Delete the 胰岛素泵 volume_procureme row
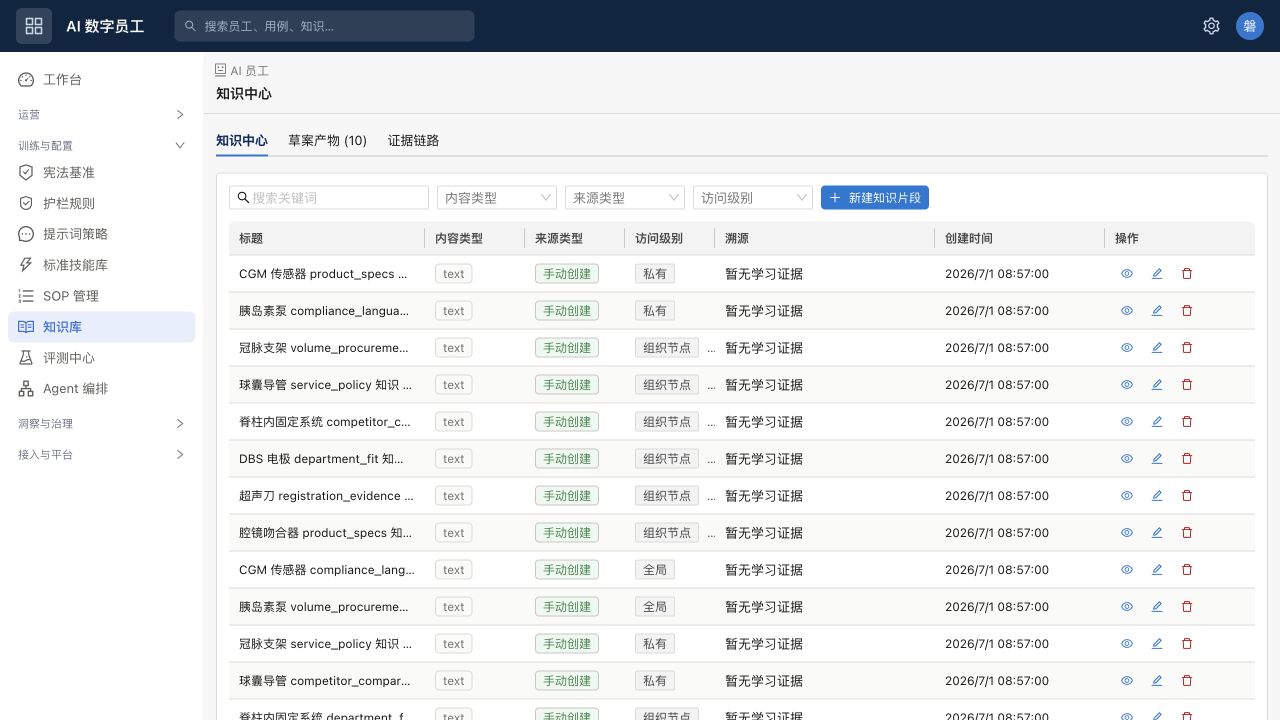 click(1187, 607)
